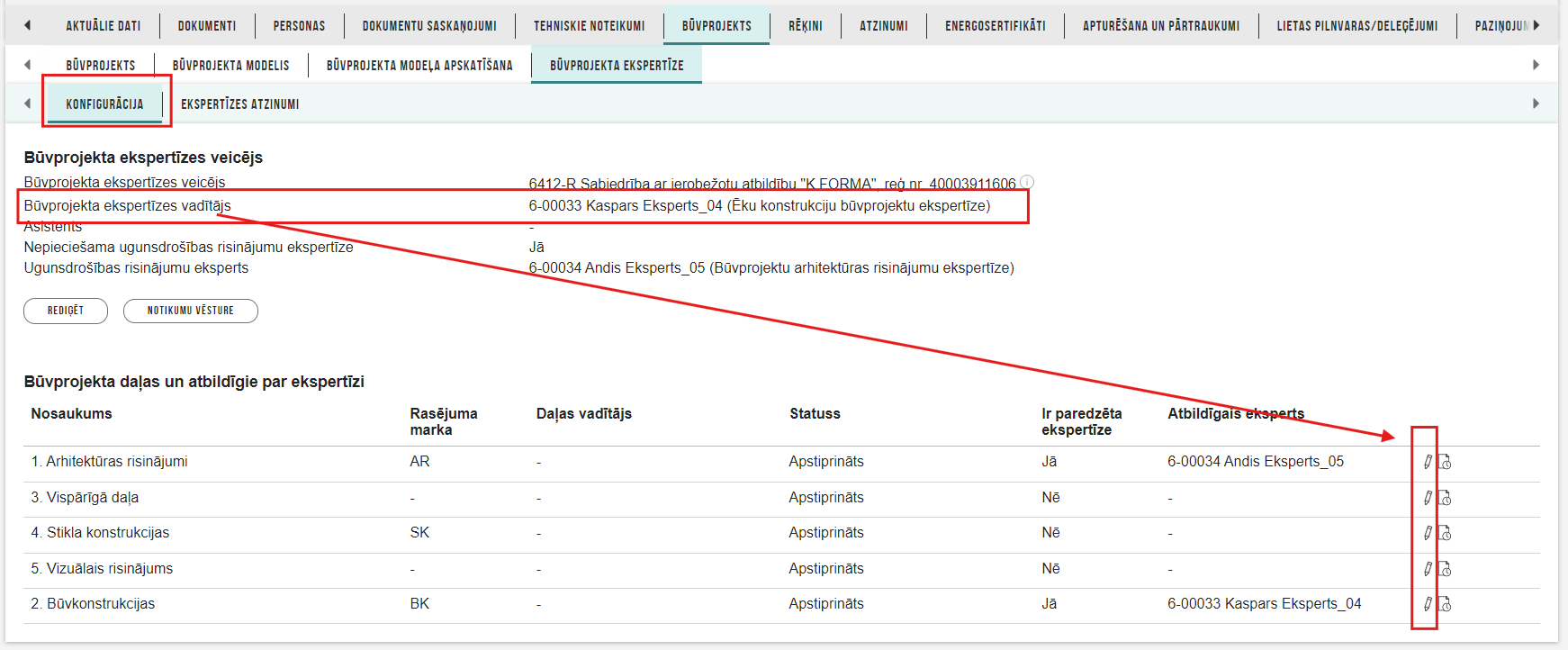Click the Nosaukums column header

pos(72,414)
